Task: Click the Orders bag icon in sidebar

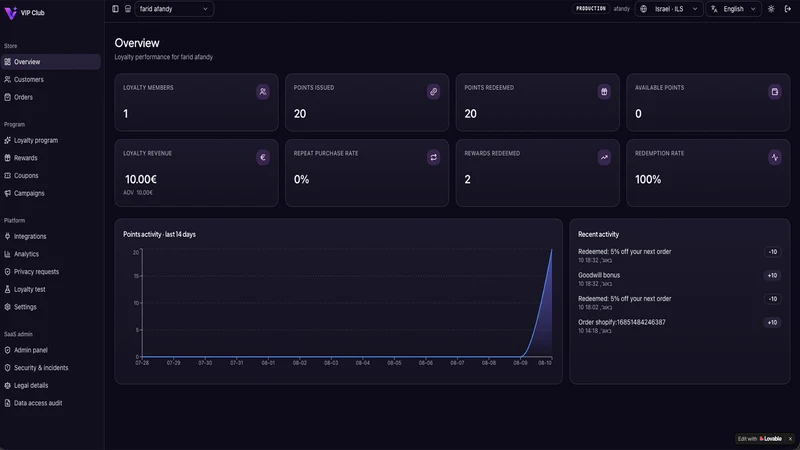Action: point(7,97)
